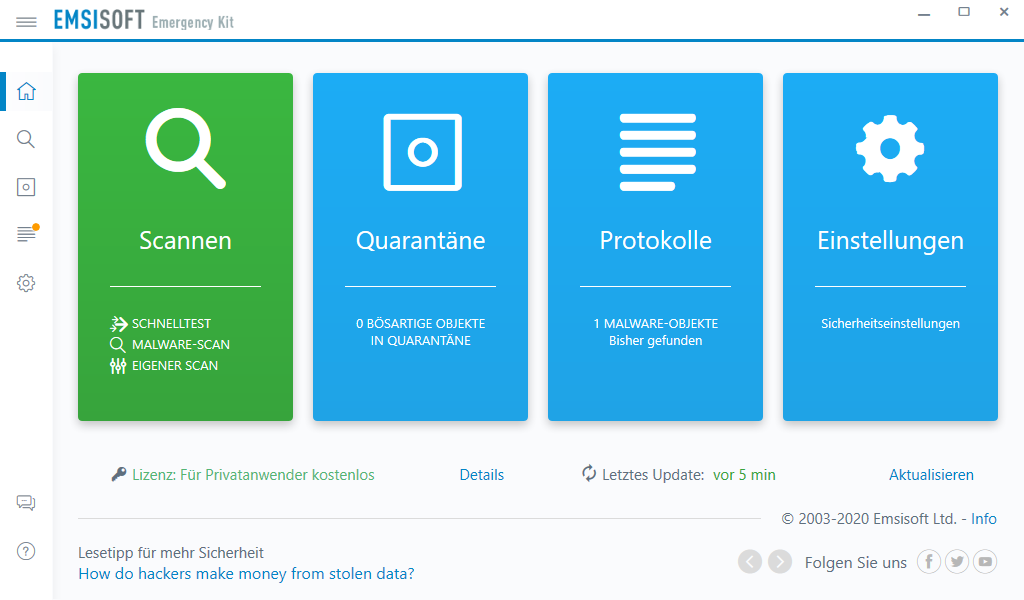The width and height of the screenshot is (1024, 600).
Task: Click Aktualisieren to update
Action: tap(931, 475)
